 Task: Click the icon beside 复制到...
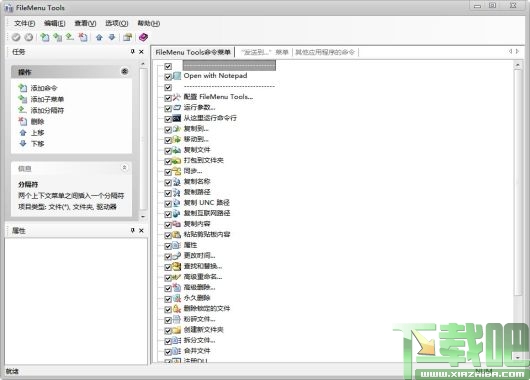point(177,129)
